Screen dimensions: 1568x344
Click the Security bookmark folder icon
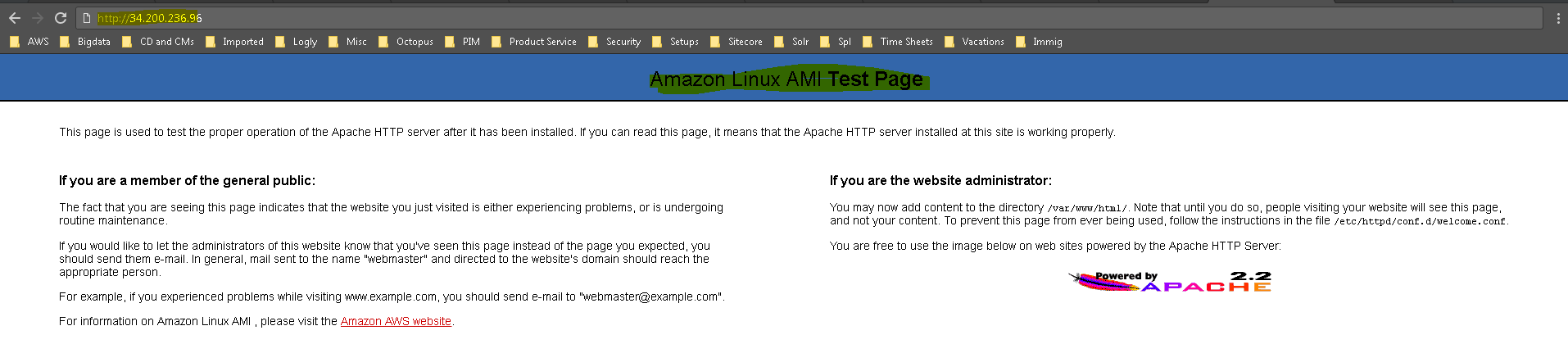click(x=593, y=42)
